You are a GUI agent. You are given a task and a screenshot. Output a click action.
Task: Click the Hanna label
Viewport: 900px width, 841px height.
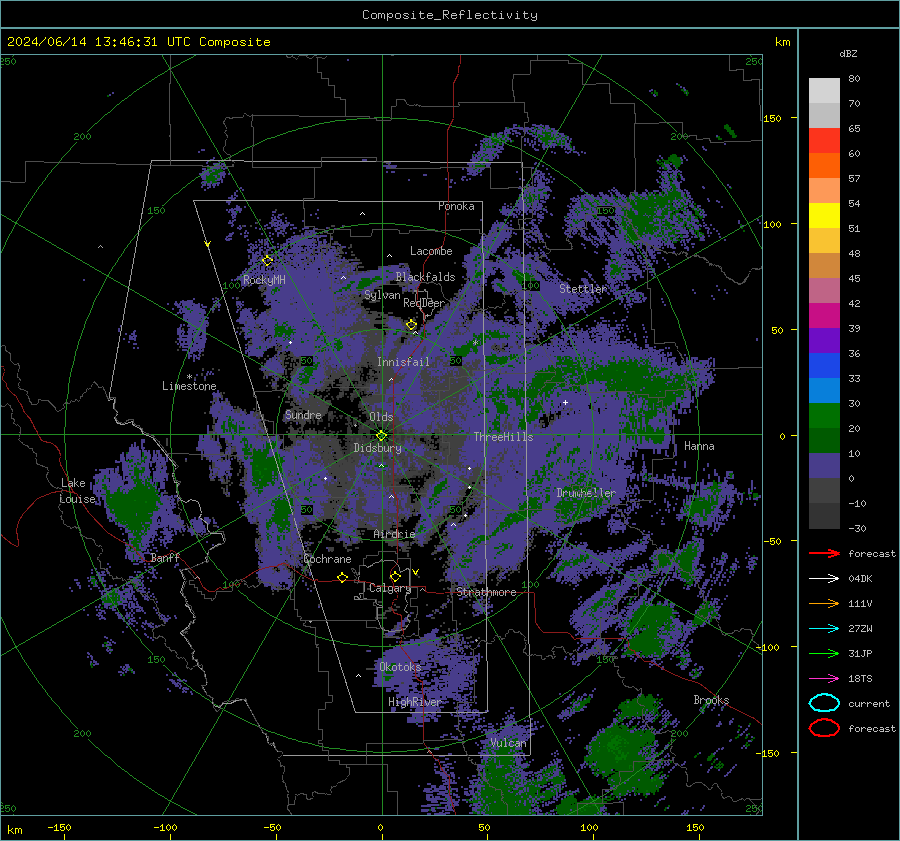click(699, 446)
